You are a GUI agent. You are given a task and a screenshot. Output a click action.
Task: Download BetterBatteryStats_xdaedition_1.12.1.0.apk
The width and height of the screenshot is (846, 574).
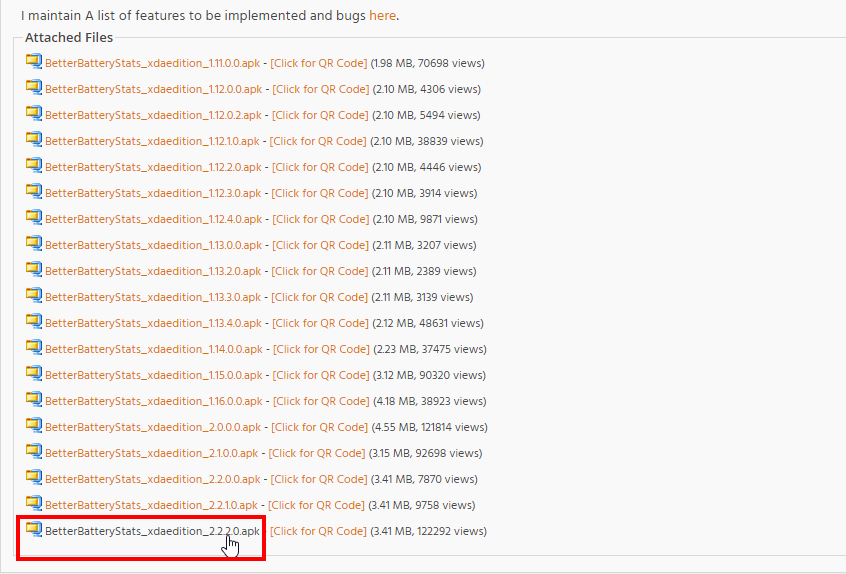point(152,141)
